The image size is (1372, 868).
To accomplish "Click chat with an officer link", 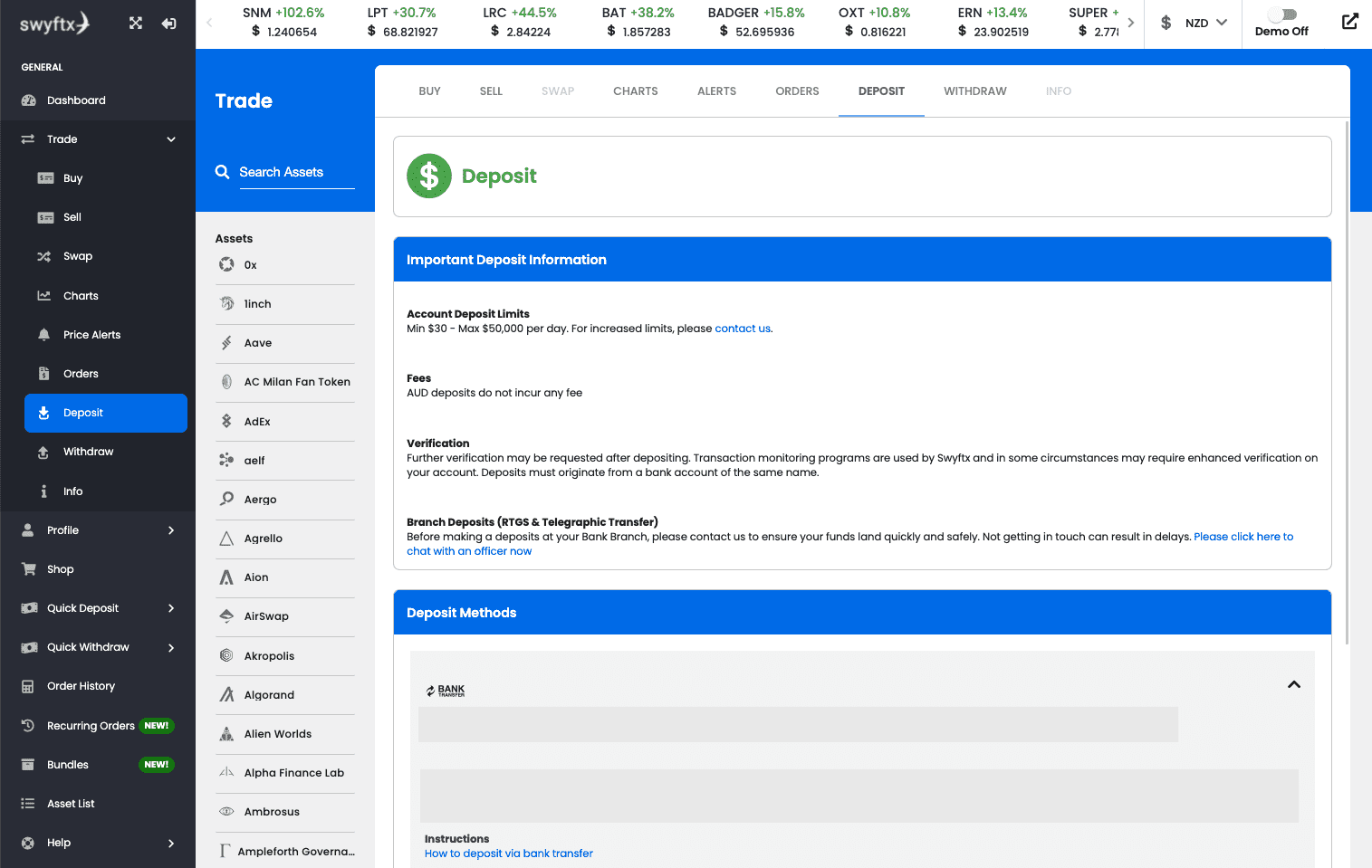I will [x=469, y=551].
